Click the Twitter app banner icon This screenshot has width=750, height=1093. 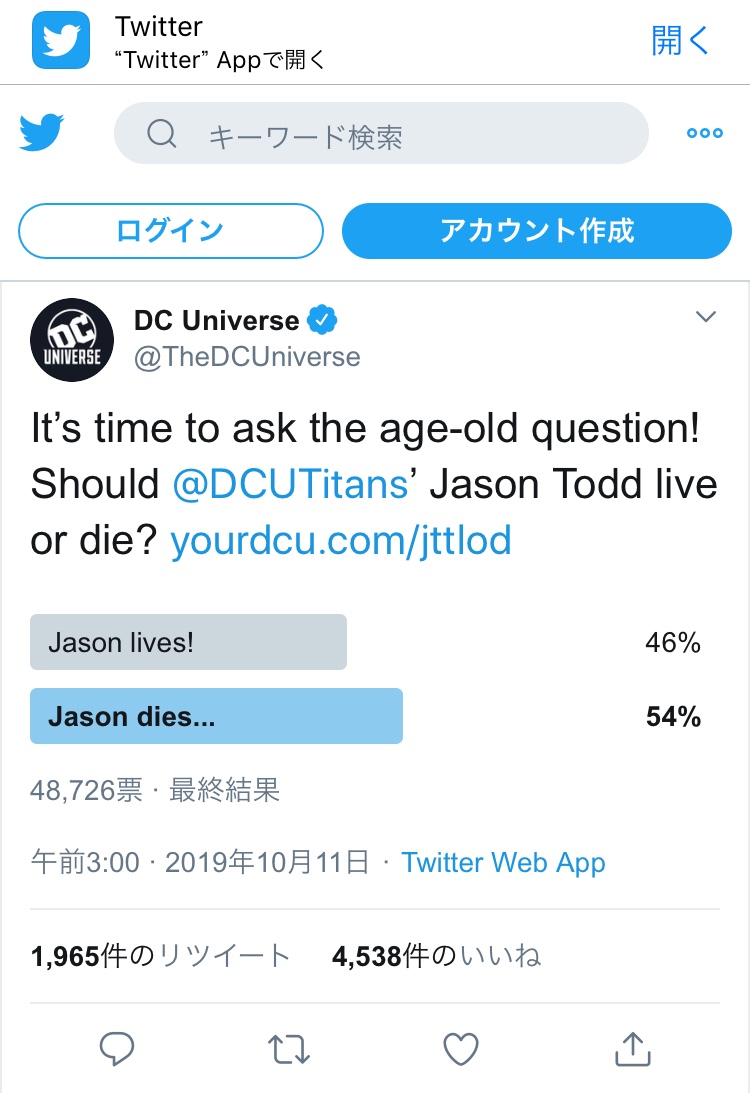click(x=61, y=41)
